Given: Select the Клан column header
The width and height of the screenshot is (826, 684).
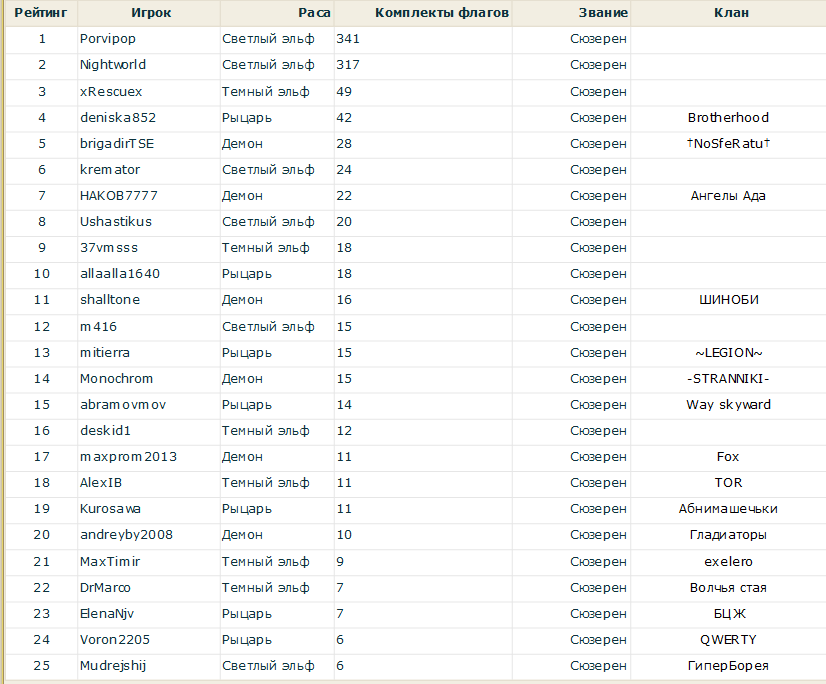Looking at the screenshot, I should pos(731,13).
